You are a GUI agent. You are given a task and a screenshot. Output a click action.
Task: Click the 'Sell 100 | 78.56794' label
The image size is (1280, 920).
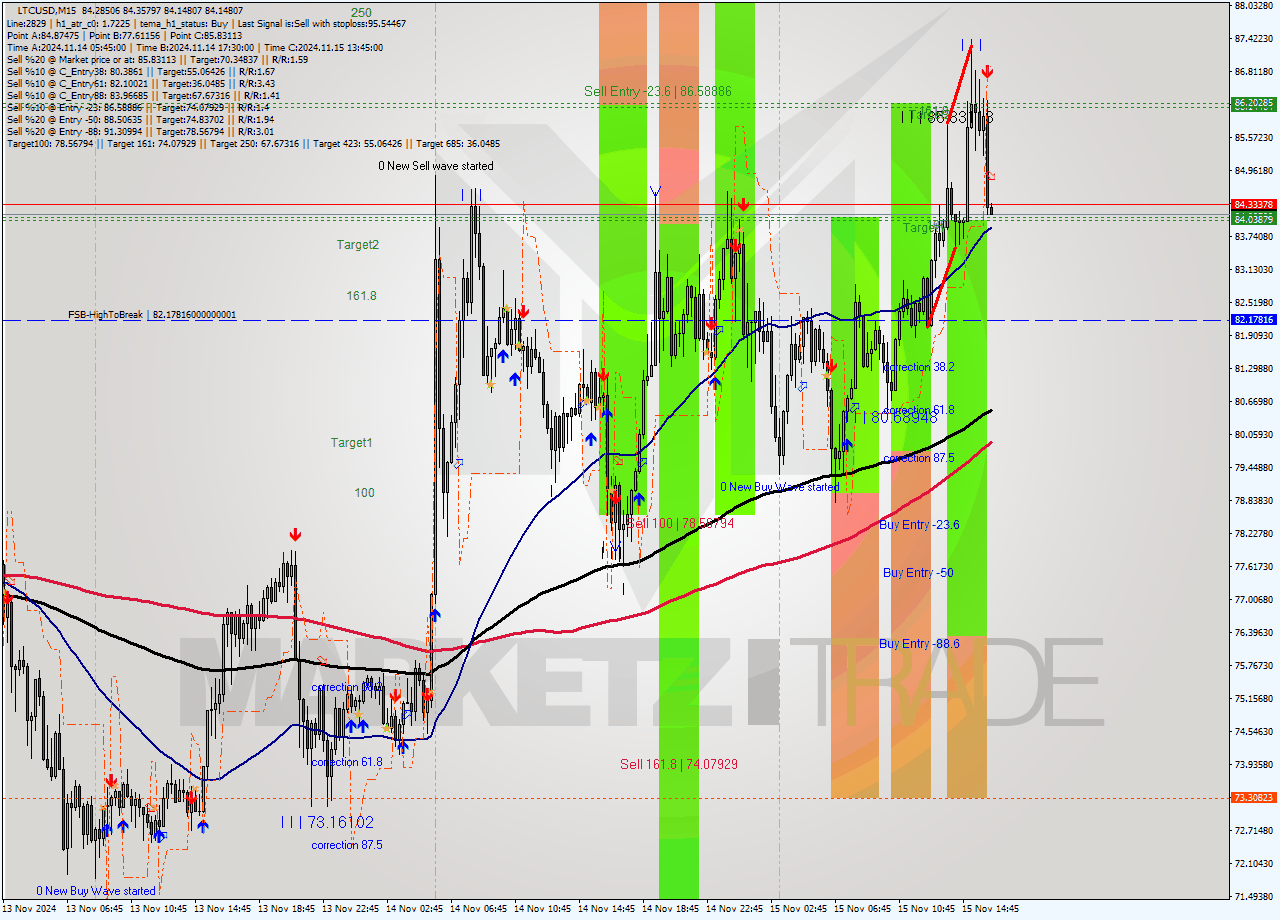(680, 523)
